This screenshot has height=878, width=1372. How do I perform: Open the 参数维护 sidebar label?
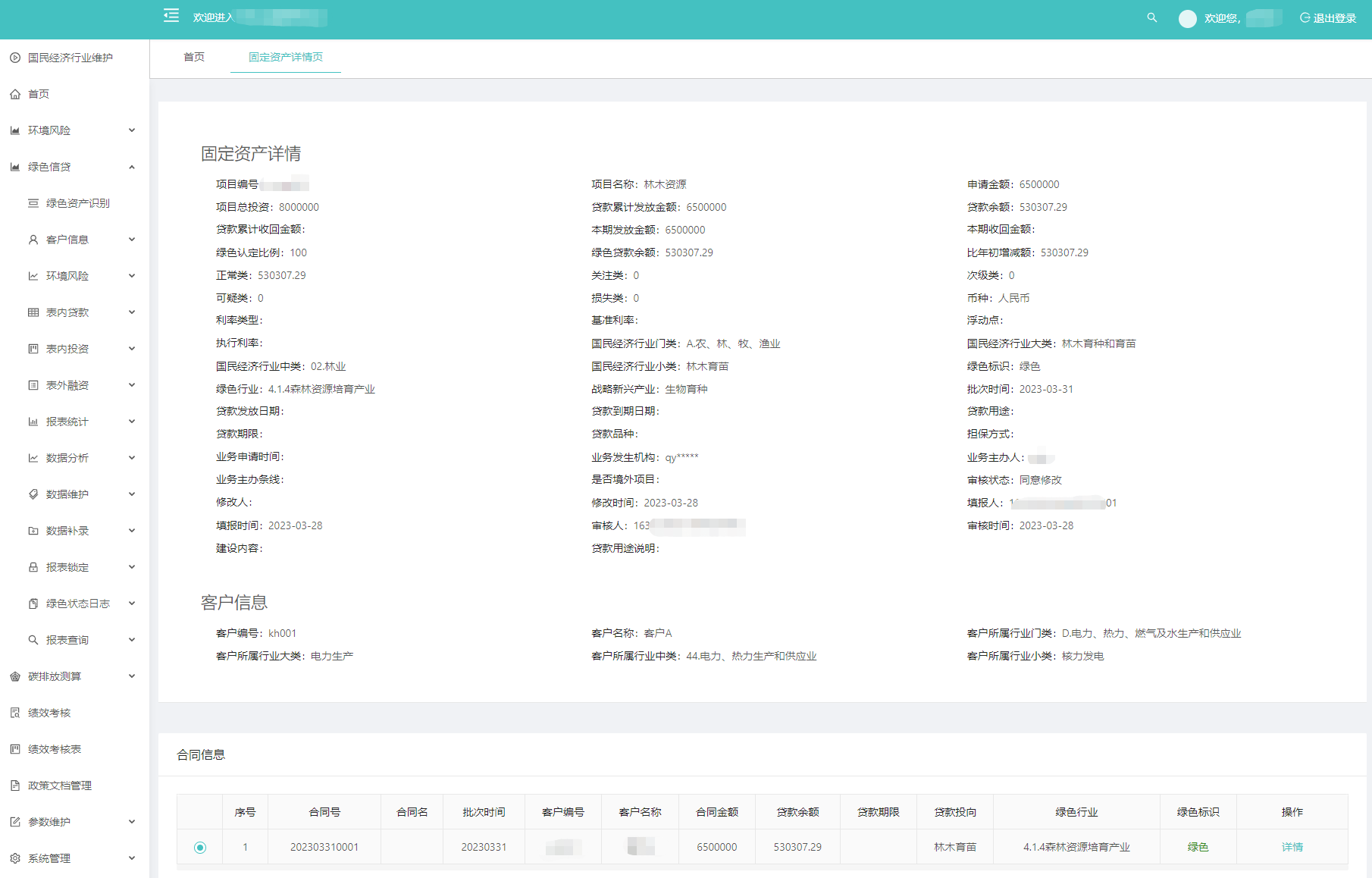[x=49, y=822]
